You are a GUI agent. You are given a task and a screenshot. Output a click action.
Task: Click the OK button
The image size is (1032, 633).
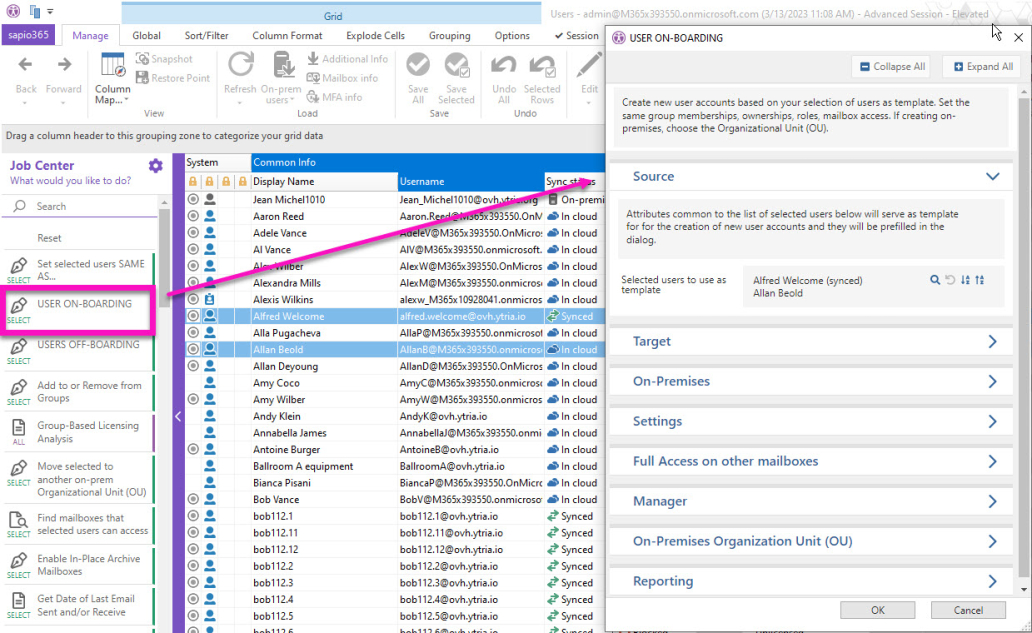point(877,610)
